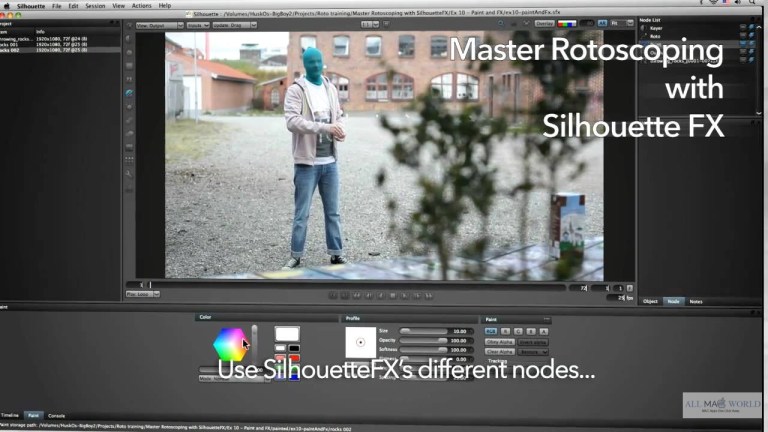Image resolution: width=768 pixels, height=432 pixels.
Task: Click the Opacity value 100.00 field
Action: pos(459,340)
